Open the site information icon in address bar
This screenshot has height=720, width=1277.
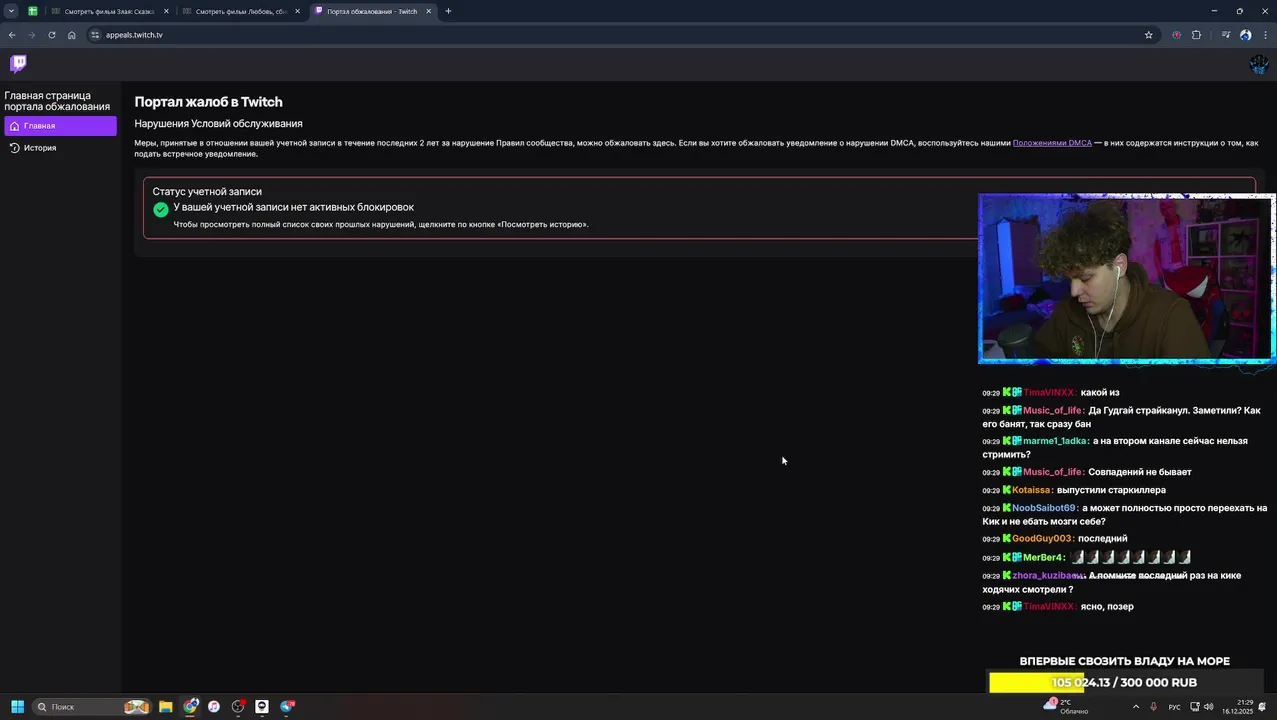[x=95, y=35]
